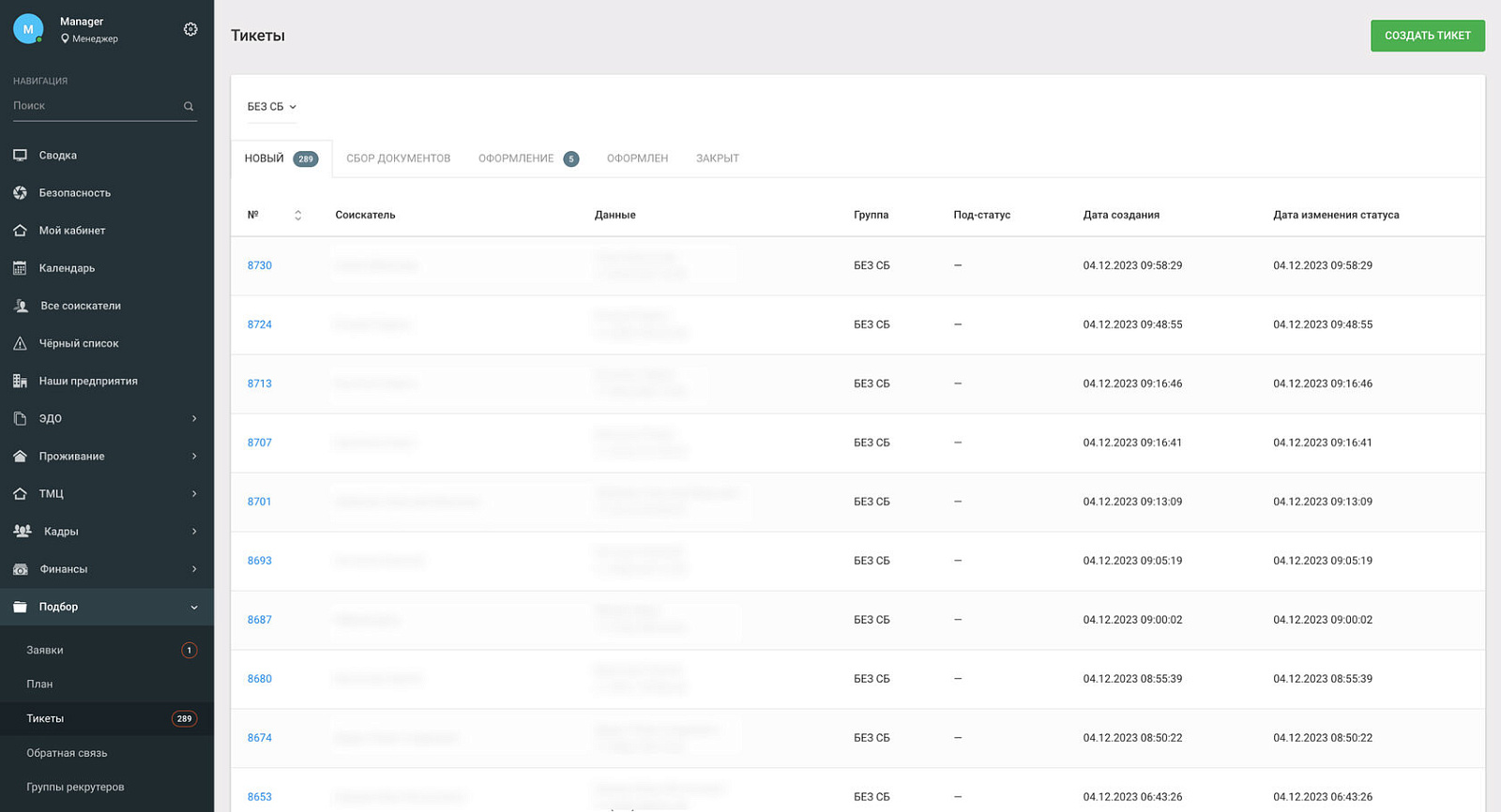Open settings gear next to Manager

coord(190,29)
